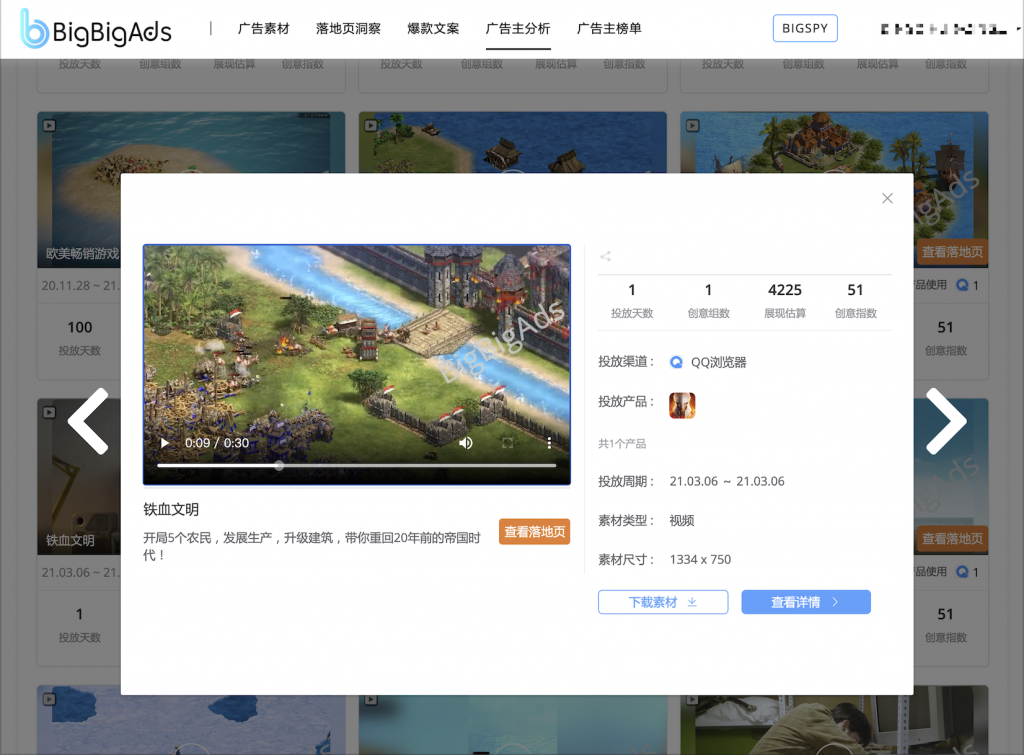Play the video in the popup
This screenshot has width=1024, height=755.
click(165, 443)
